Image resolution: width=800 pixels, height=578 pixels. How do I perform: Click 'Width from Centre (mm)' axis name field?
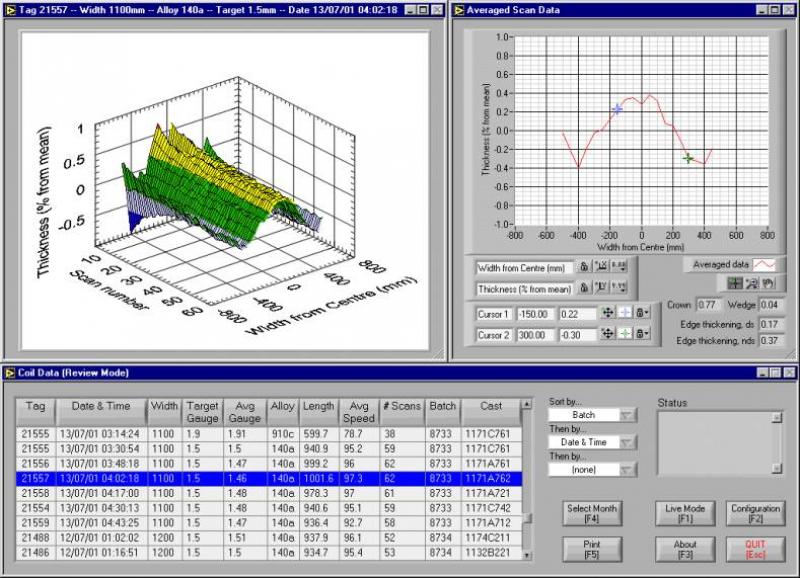[524, 267]
